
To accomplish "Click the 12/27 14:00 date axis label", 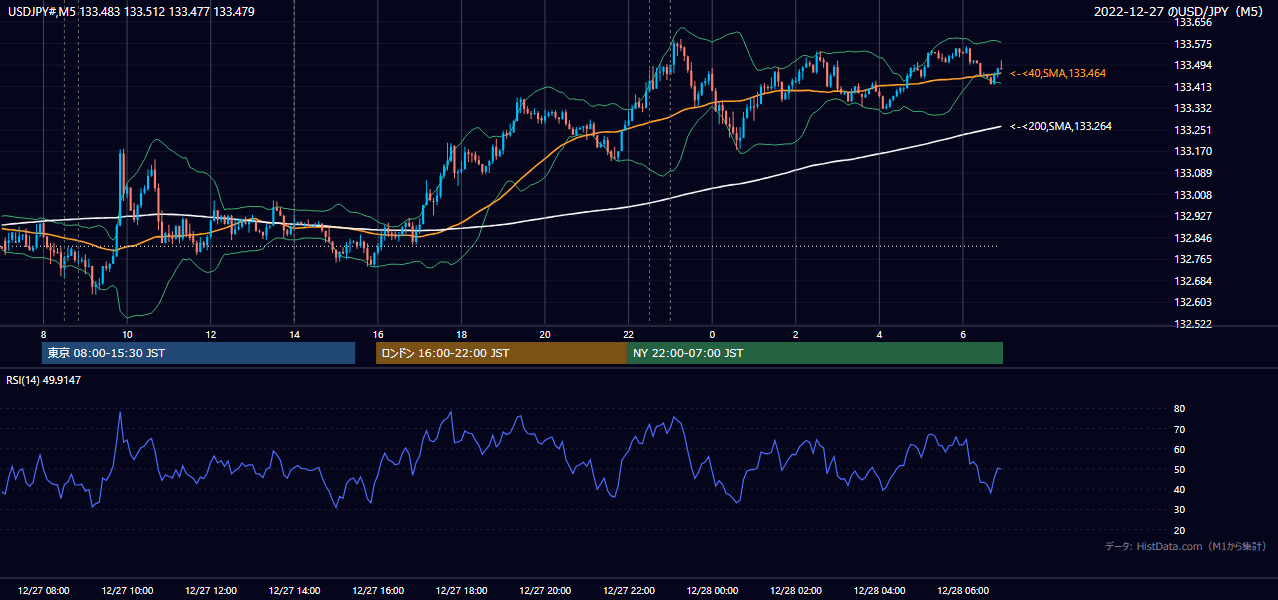I will (294, 591).
